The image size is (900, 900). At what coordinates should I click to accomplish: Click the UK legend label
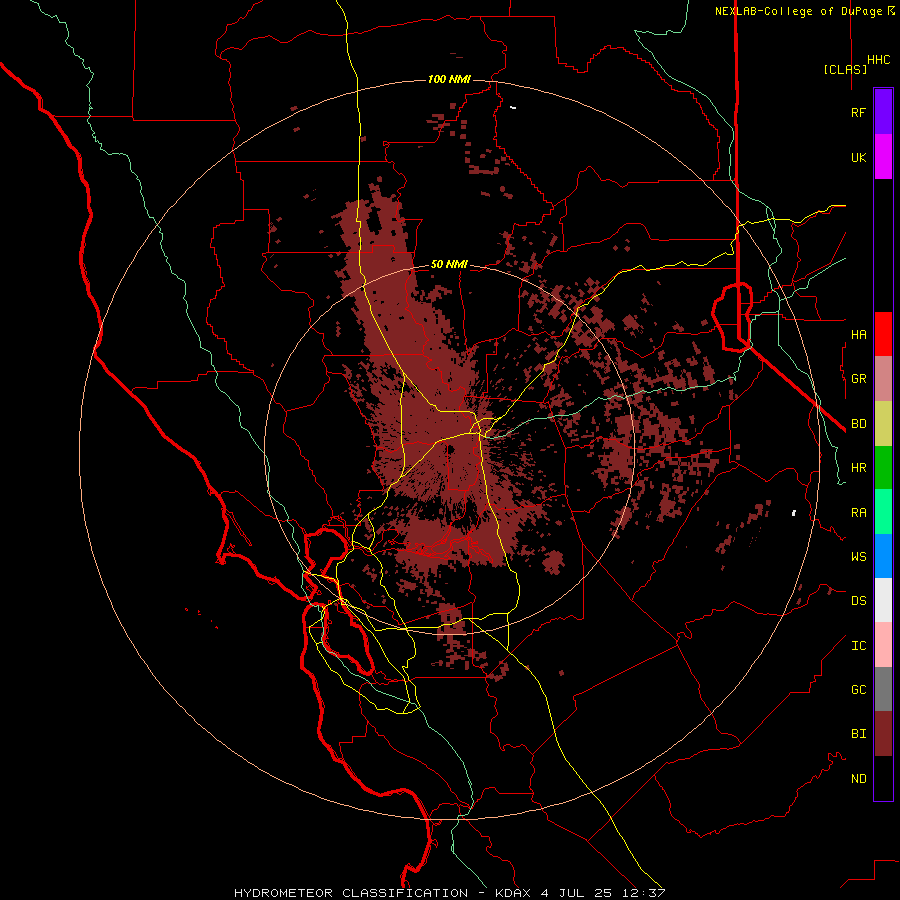[x=858, y=157]
